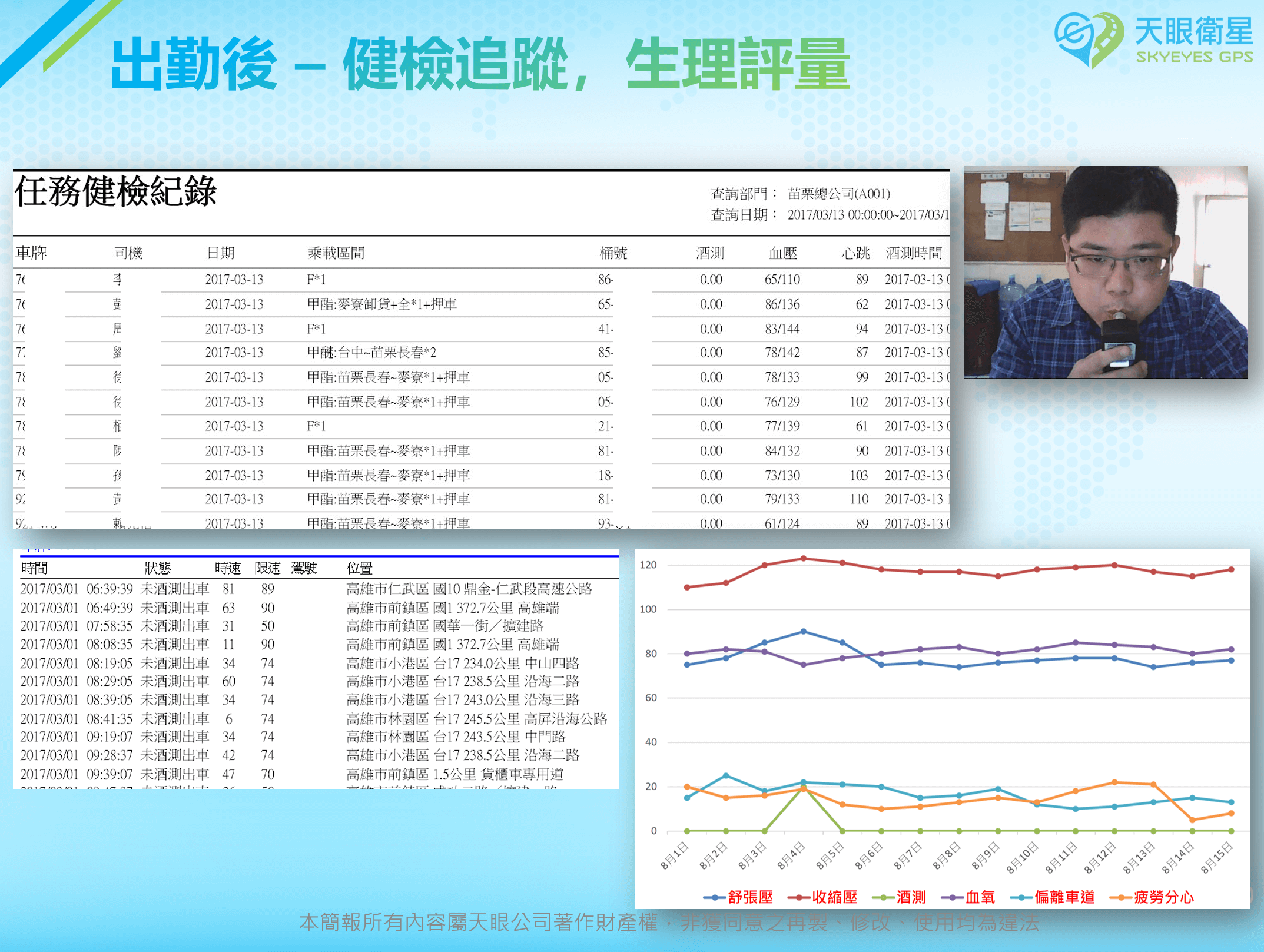Click the 乘載區間 column header
Image resolution: width=1264 pixels, height=952 pixels.
pyautogui.click(x=336, y=253)
